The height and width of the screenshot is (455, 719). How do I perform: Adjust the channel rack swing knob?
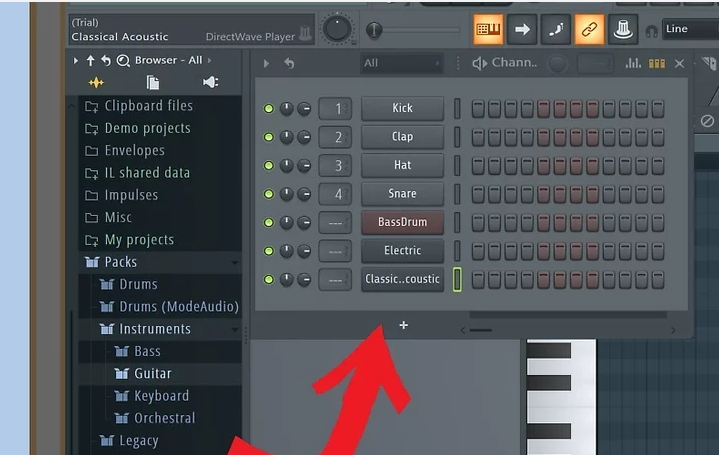[557, 64]
